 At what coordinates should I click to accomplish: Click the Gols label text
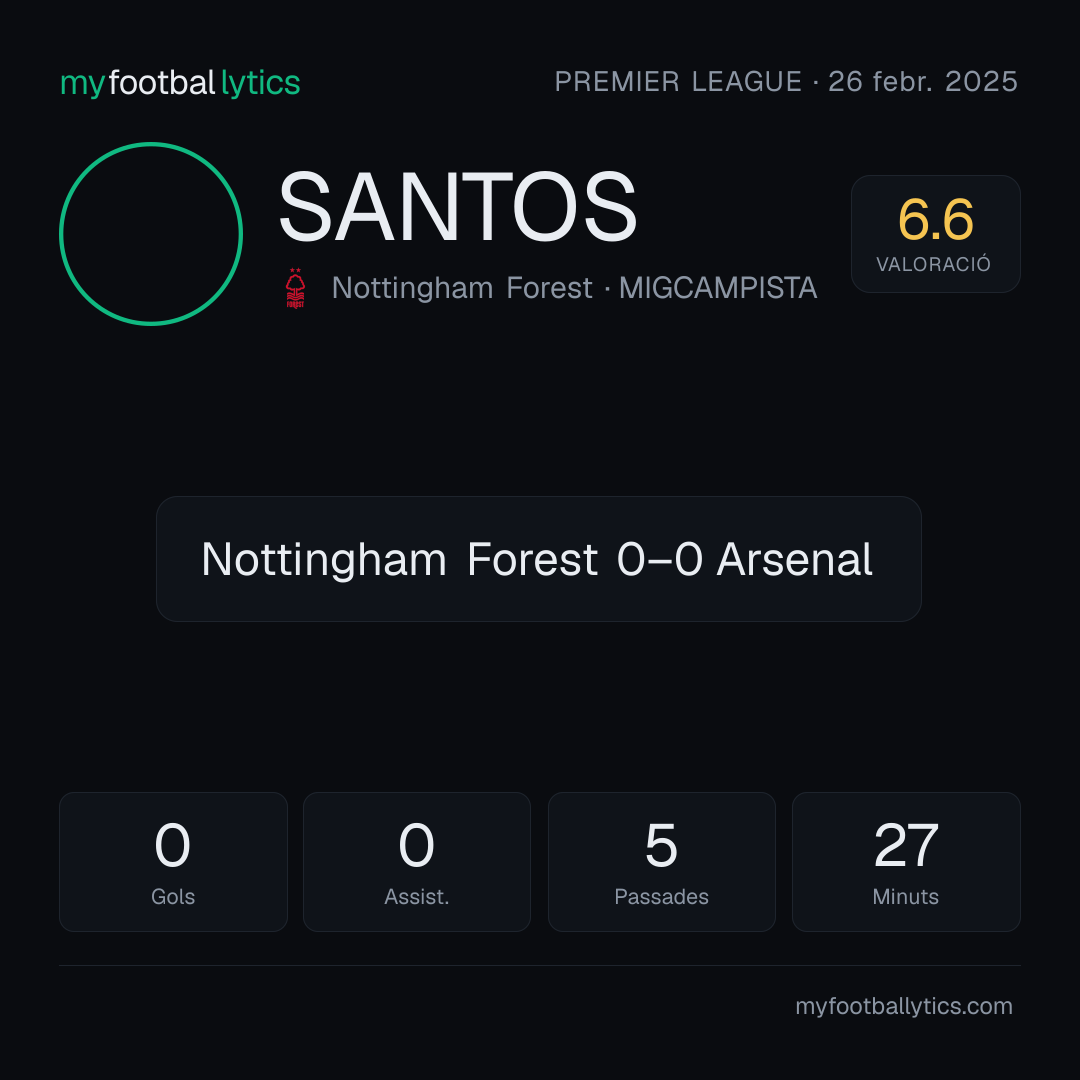pyautogui.click(x=173, y=897)
